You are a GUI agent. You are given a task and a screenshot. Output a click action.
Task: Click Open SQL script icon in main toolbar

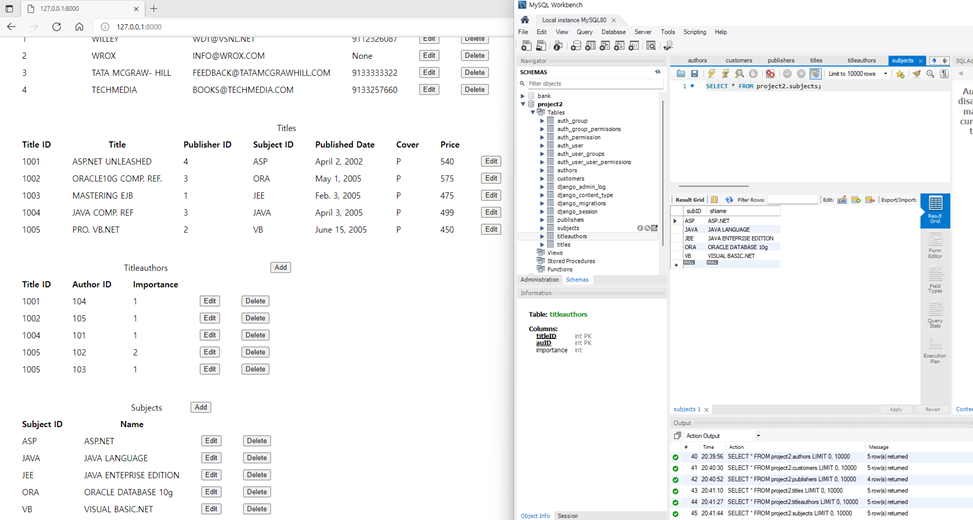pyautogui.click(x=541, y=45)
